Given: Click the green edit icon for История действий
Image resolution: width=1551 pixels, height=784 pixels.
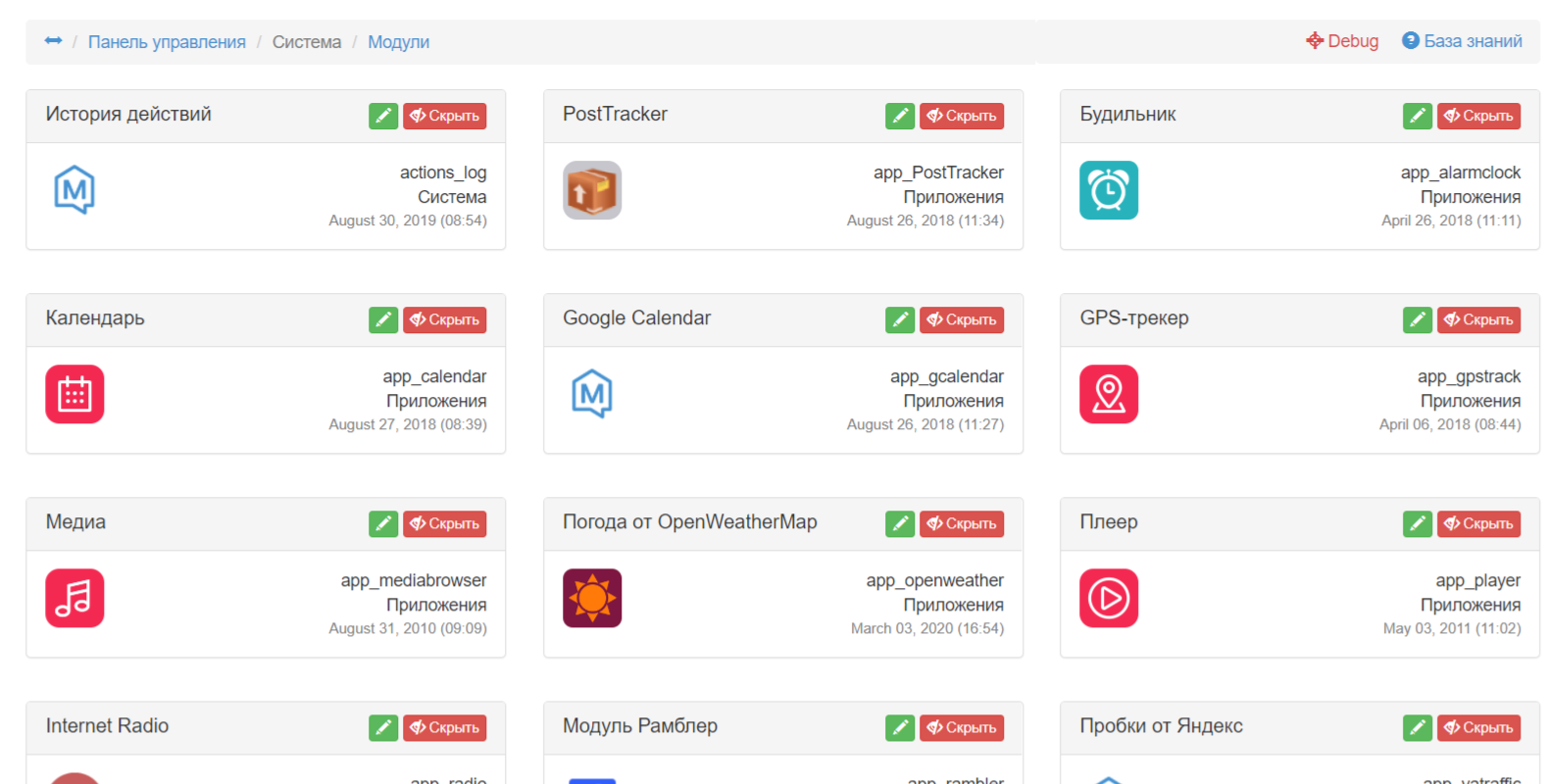Looking at the screenshot, I should (383, 116).
